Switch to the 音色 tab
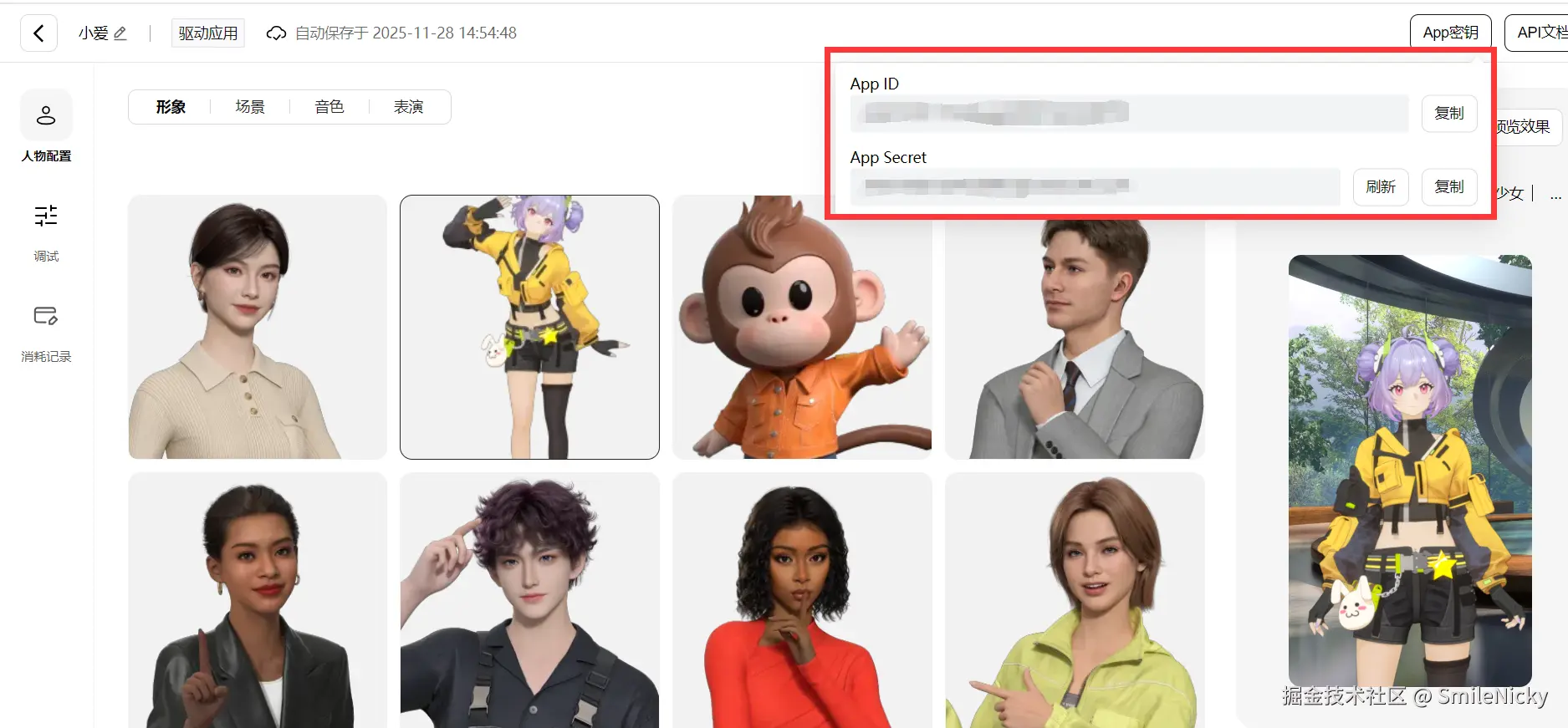This screenshot has height=728, width=1568. click(329, 107)
